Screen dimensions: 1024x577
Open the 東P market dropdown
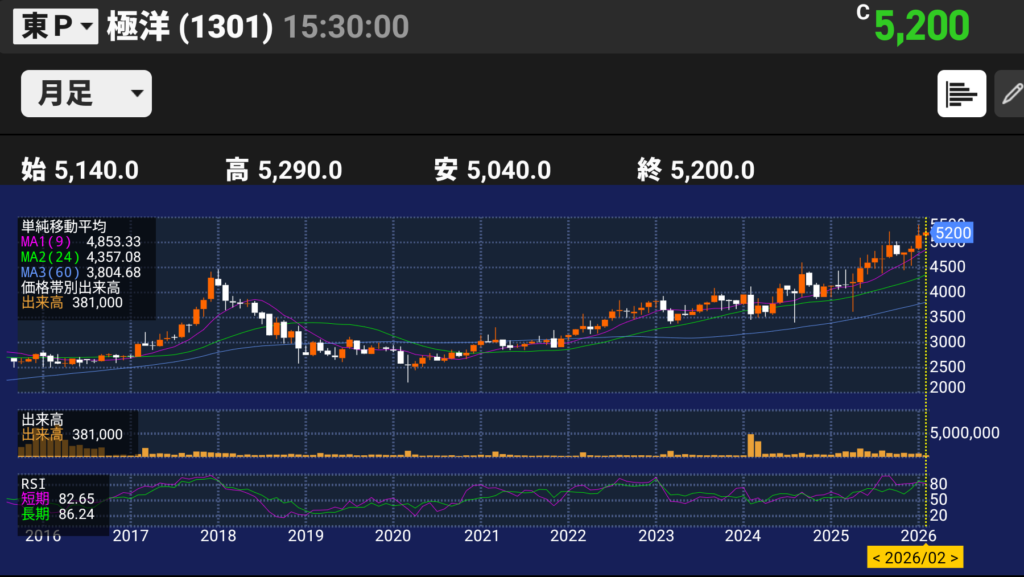click(55, 27)
